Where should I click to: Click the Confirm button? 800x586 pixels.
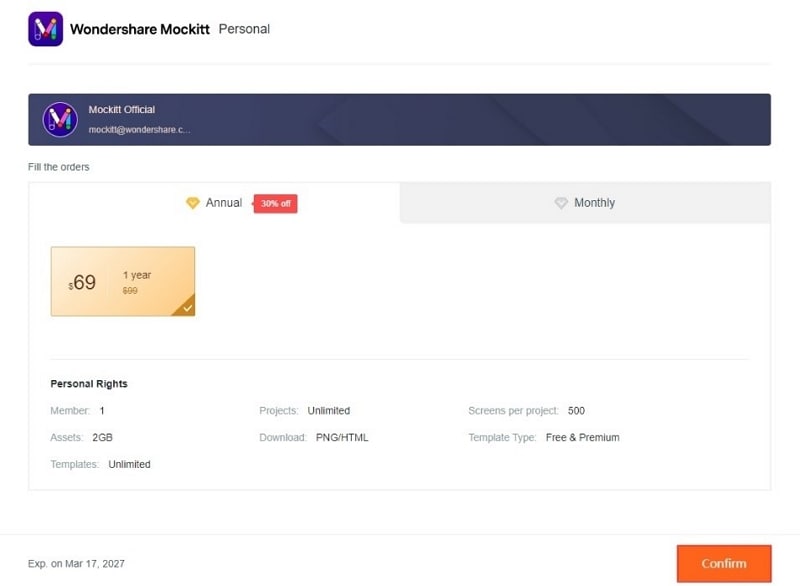pos(724,564)
